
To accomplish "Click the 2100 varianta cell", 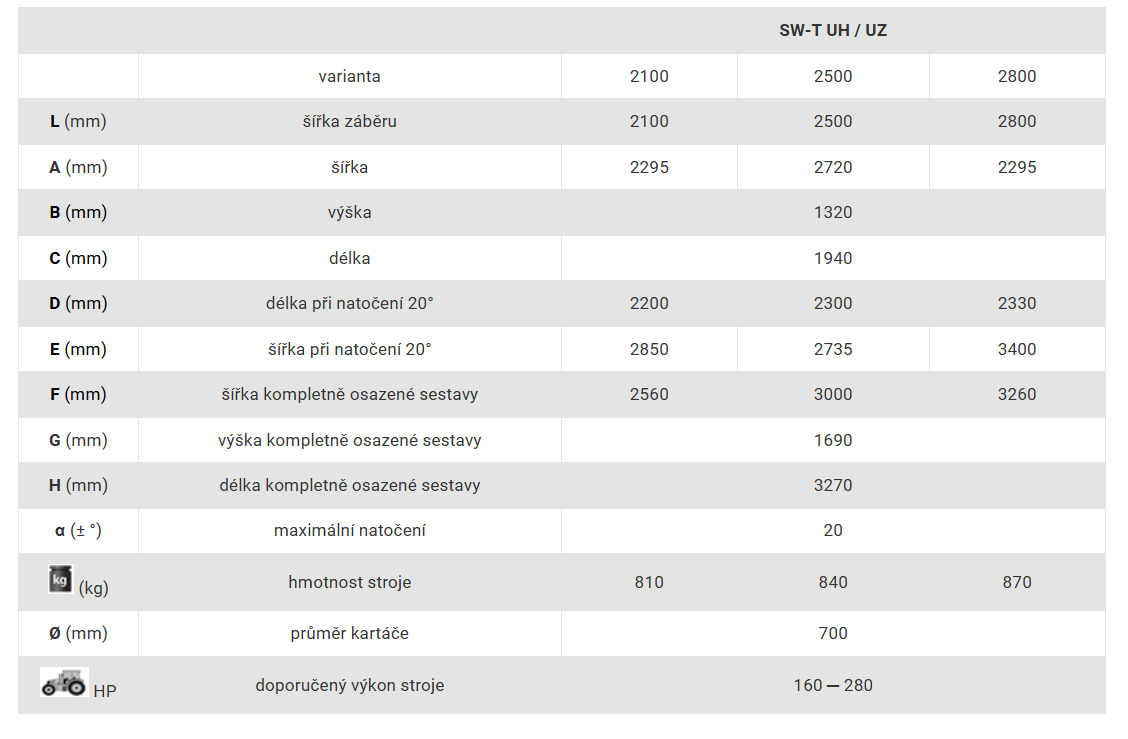I will pyautogui.click(x=649, y=76).
